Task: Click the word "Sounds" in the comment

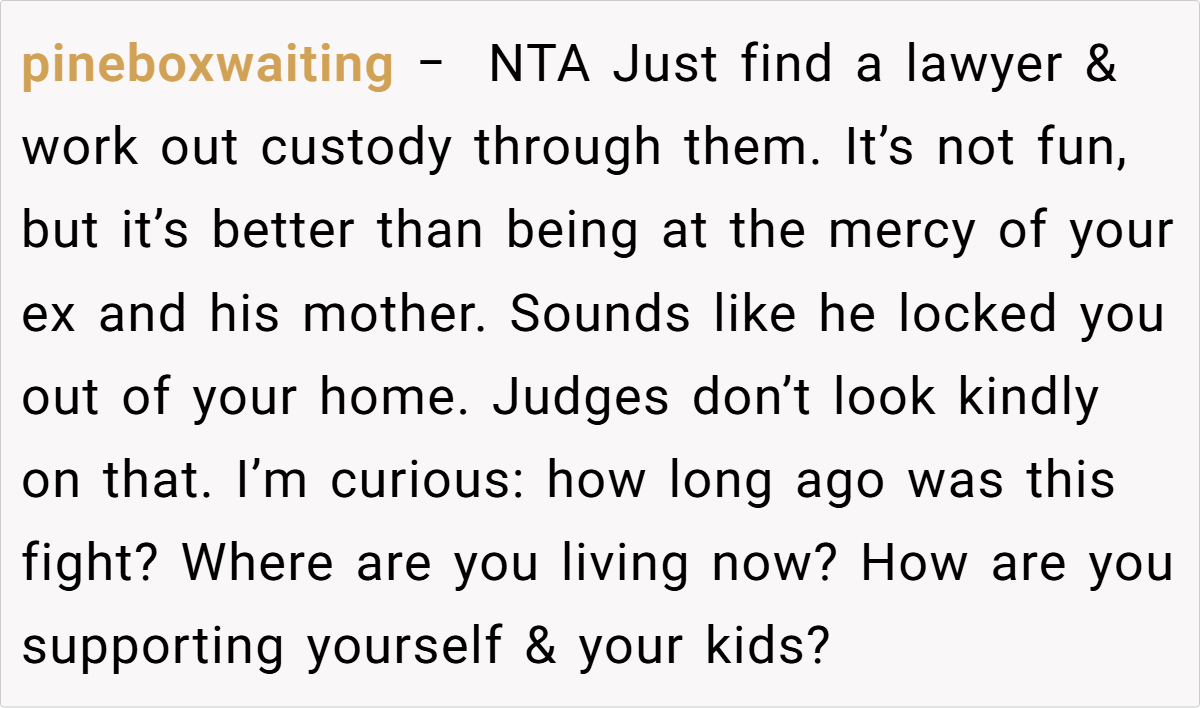Action: [600, 315]
